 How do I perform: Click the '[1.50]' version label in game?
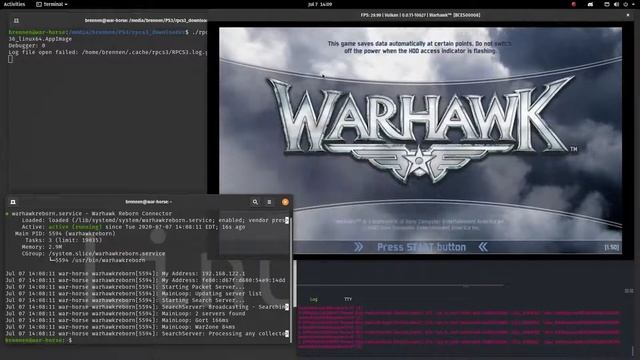(611, 247)
